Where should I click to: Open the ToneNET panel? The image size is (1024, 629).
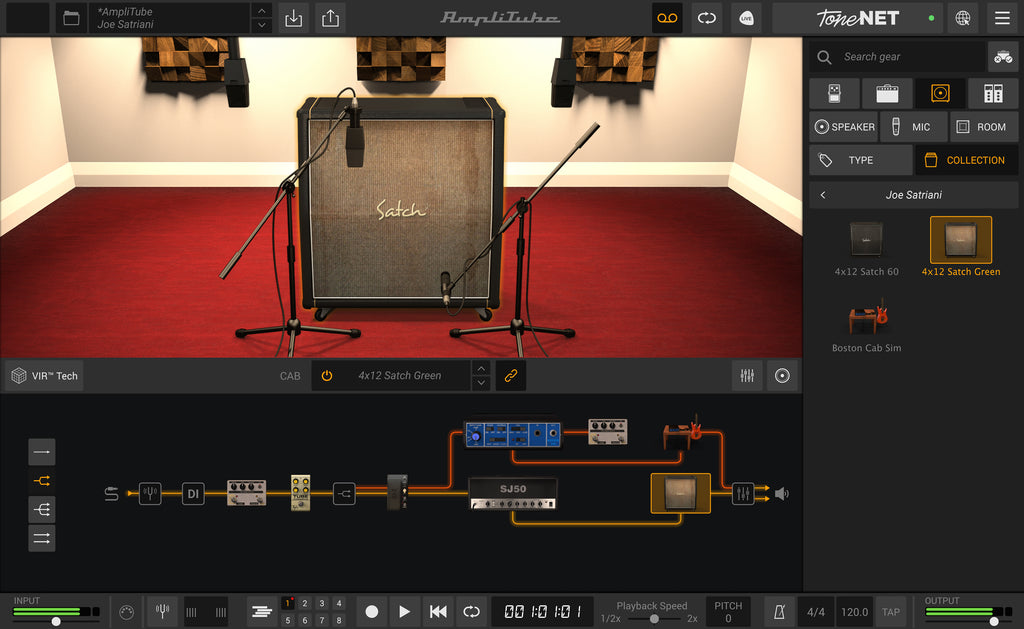coord(857,18)
